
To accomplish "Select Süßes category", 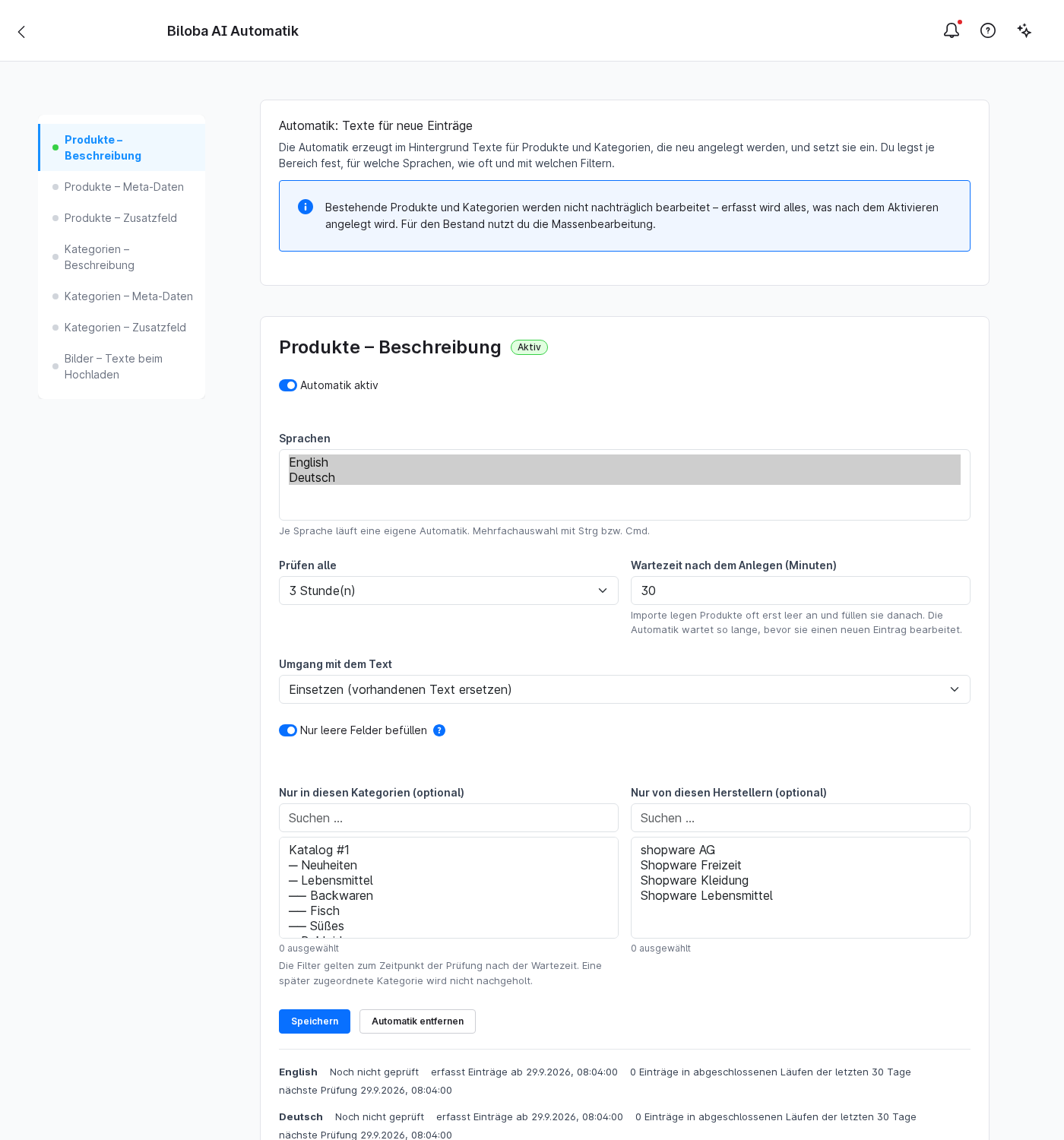I will (x=448, y=926).
